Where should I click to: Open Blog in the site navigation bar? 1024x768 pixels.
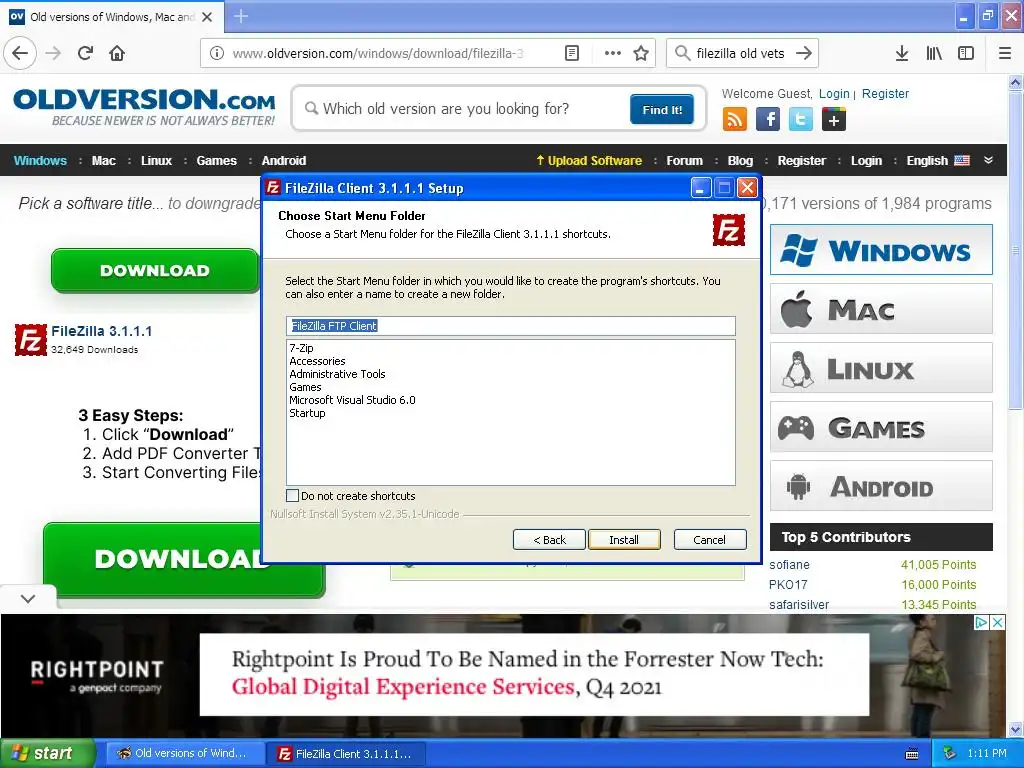point(741,161)
